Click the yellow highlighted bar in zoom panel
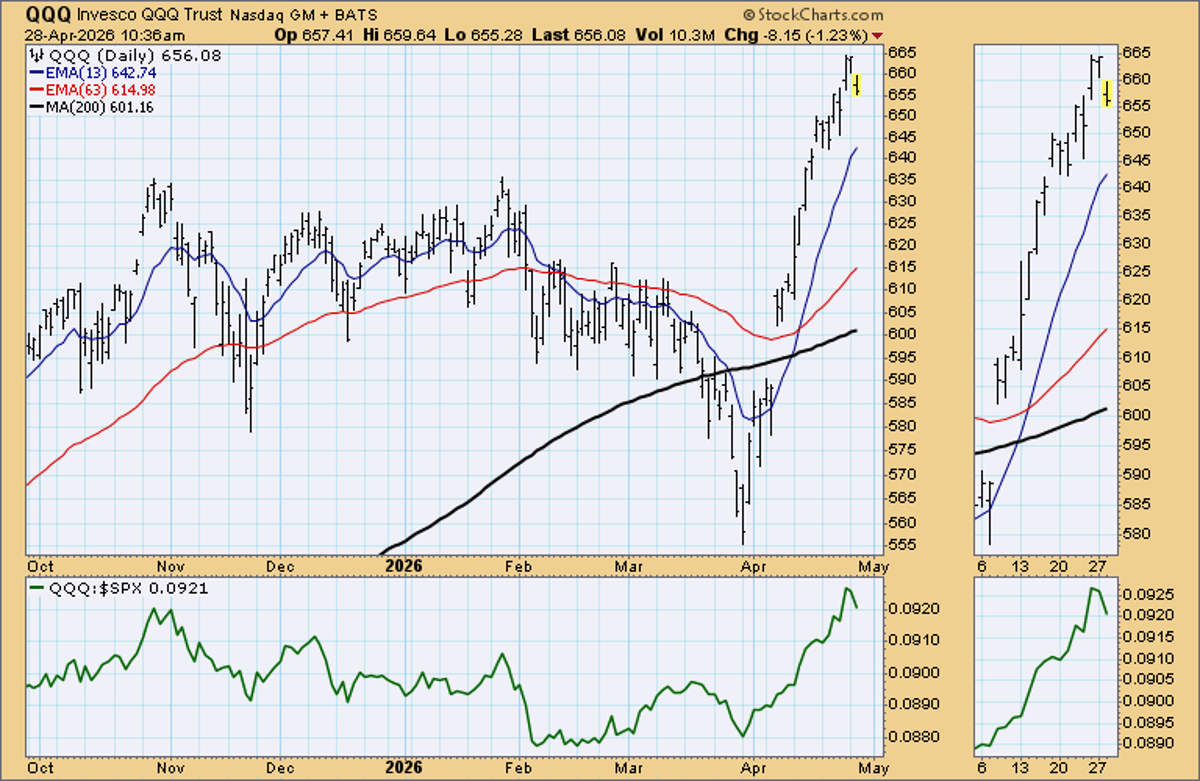This screenshot has height=781, width=1200. (x=1107, y=93)
